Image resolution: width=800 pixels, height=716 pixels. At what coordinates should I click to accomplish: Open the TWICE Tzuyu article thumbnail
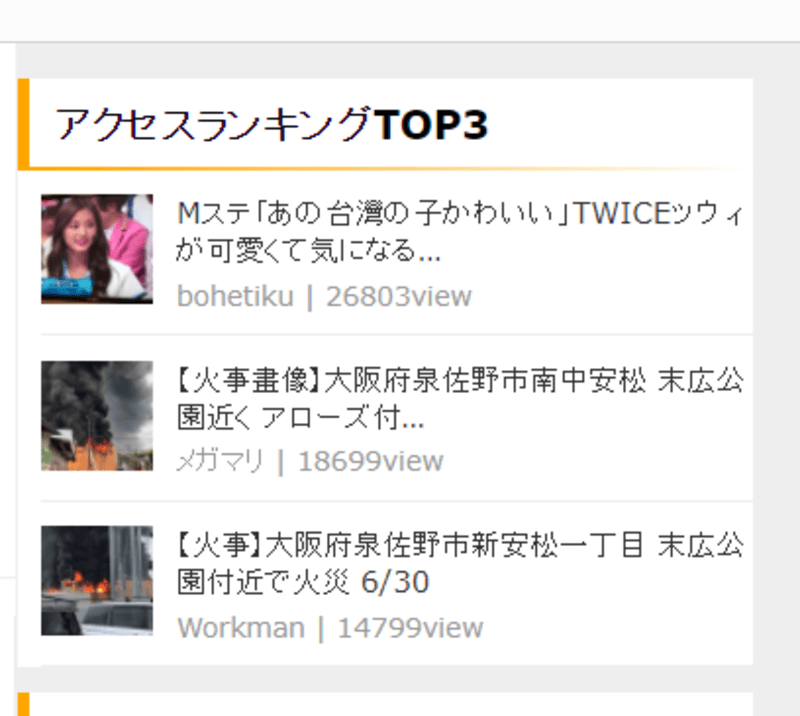97,249
